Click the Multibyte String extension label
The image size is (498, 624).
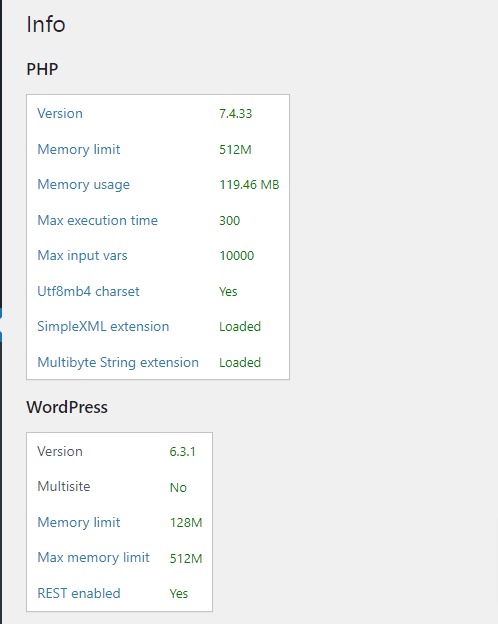click(117, 363)
